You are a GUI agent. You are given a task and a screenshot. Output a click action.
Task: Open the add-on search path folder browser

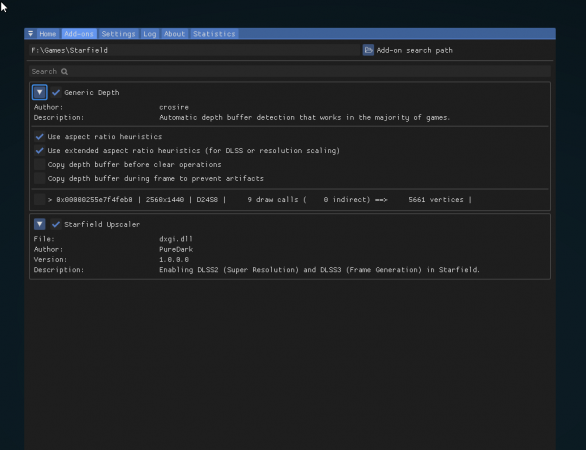[368, 50]
